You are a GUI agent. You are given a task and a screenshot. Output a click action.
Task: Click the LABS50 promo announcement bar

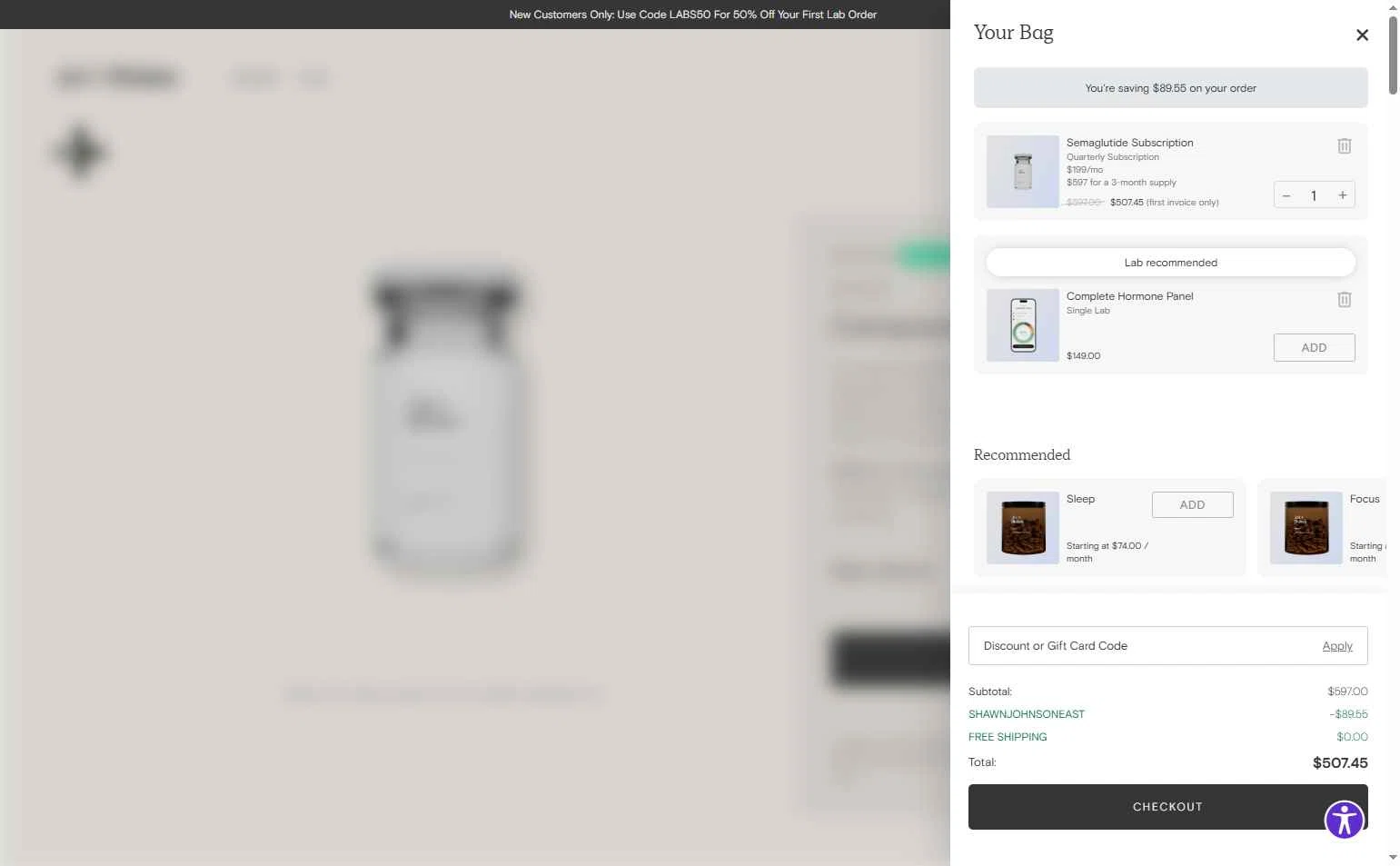tap(692, 15)
